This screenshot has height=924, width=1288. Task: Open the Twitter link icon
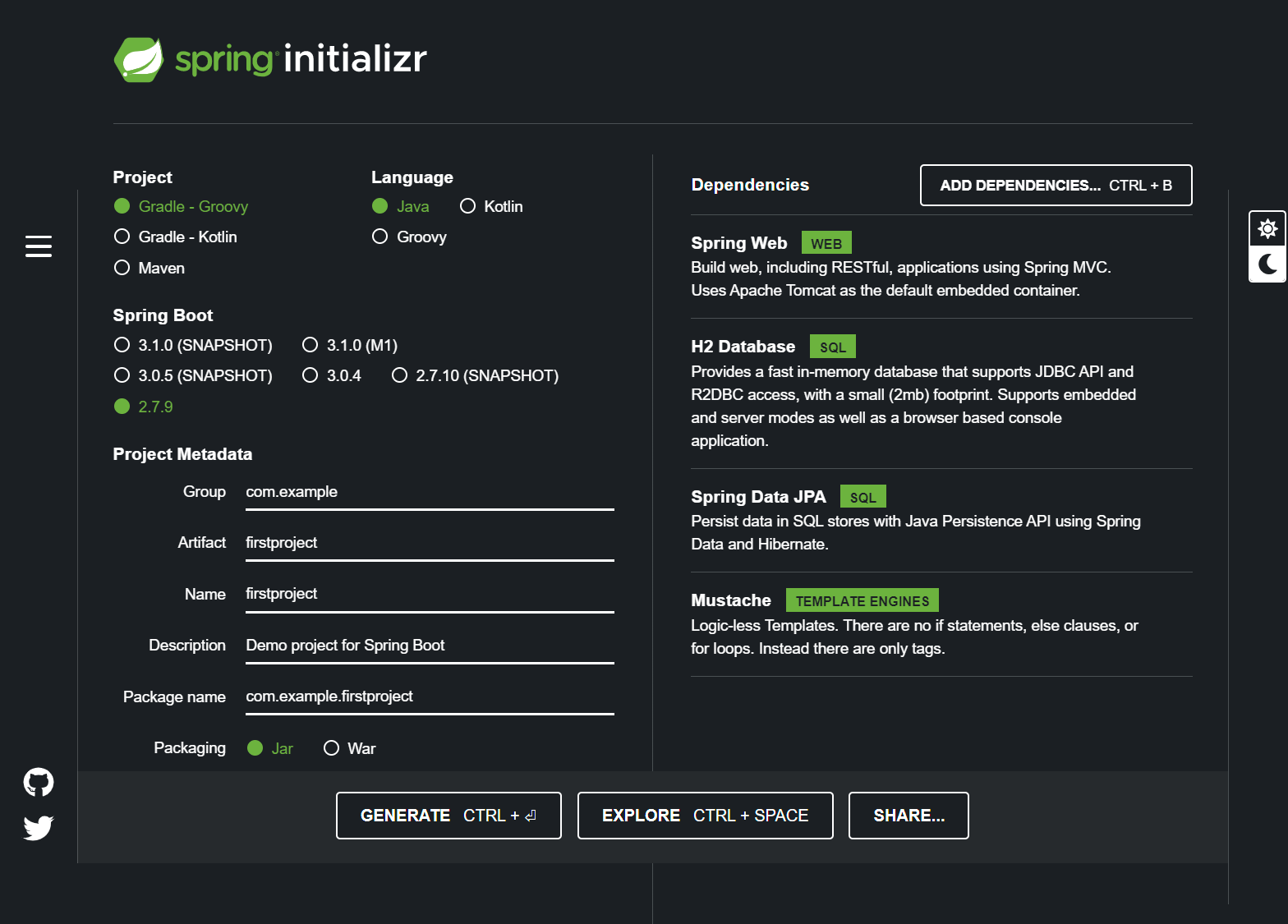coord(39,828)
